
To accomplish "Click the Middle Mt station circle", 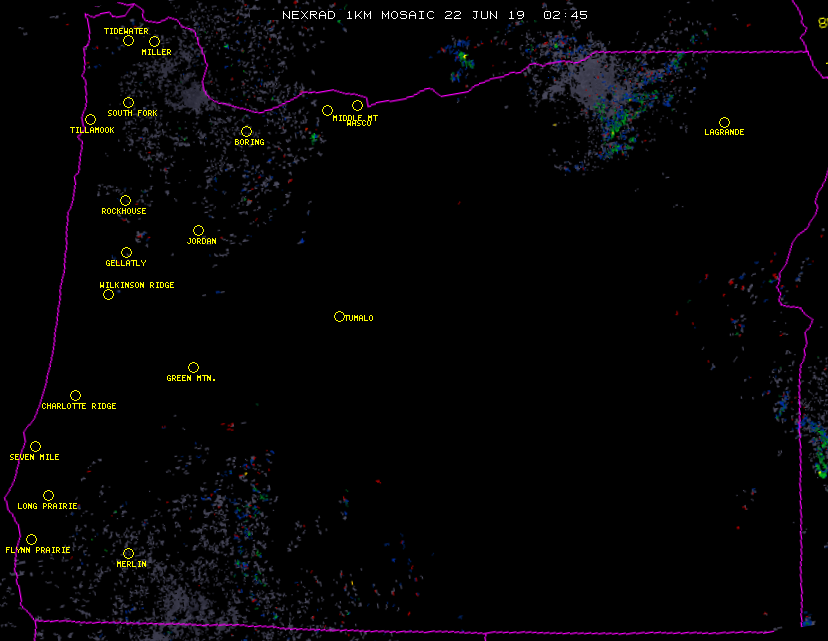I will [x=327, y=110].
